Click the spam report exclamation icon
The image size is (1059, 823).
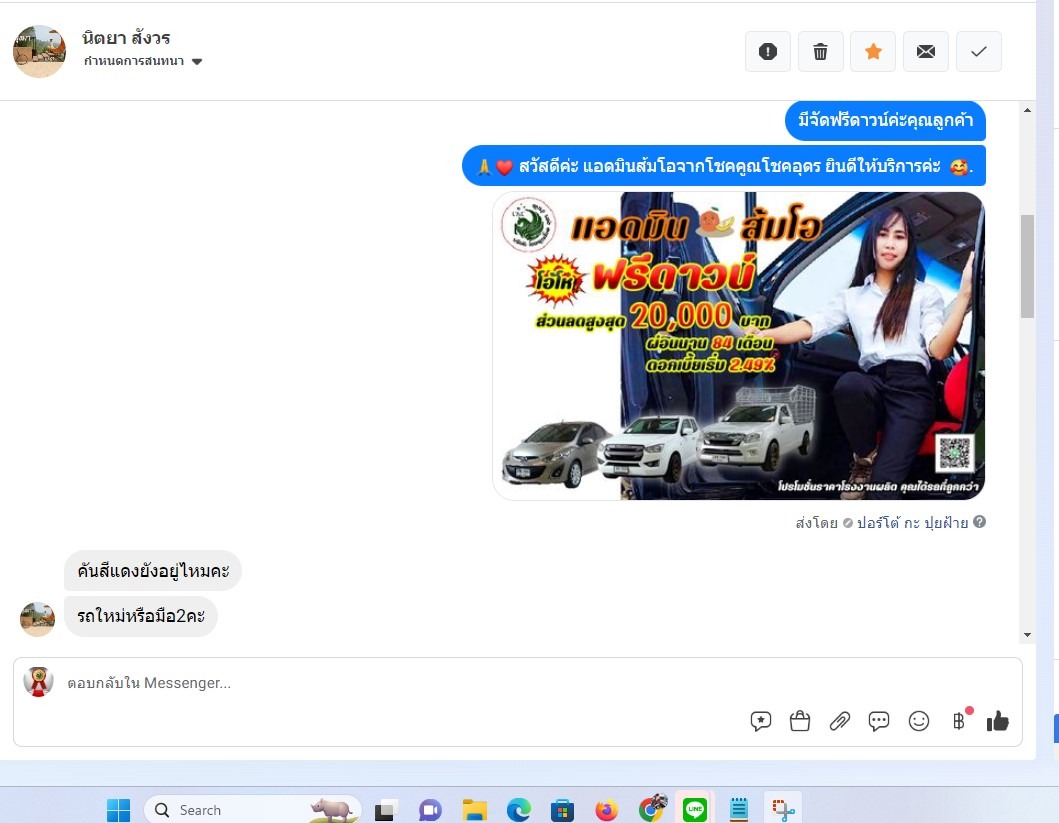pos(768,52)
